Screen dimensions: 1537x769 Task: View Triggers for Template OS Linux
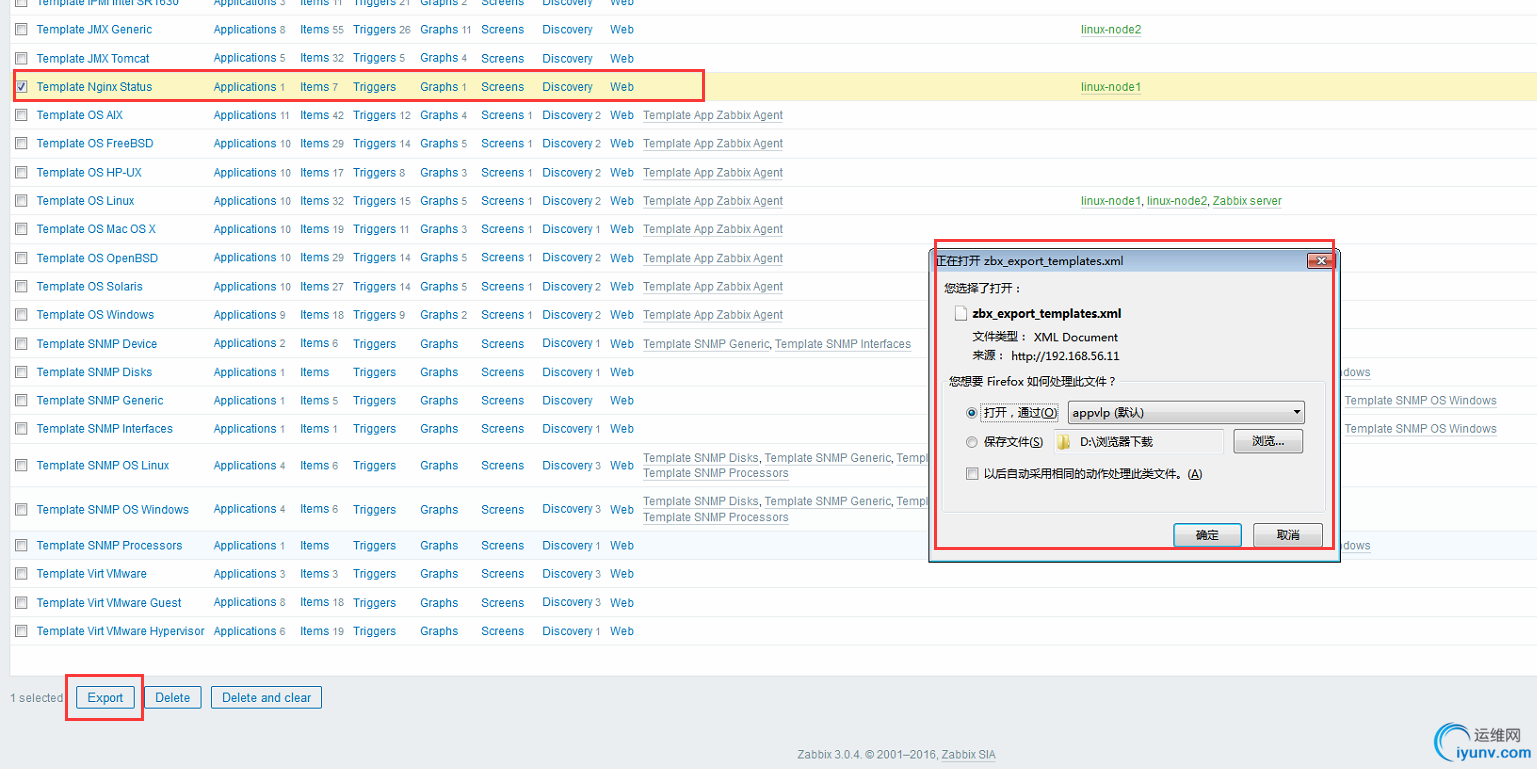click(x=375, y=201)
